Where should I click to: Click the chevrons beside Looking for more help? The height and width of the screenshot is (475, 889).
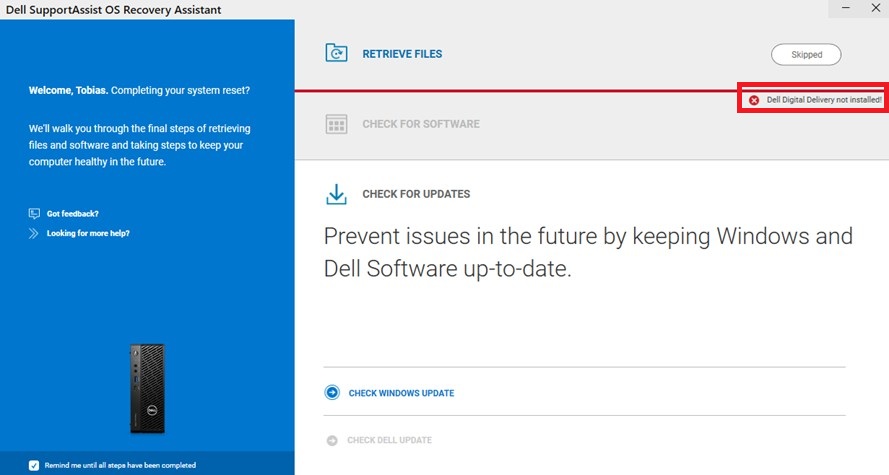pyautogui.click(x=34, y=233)
